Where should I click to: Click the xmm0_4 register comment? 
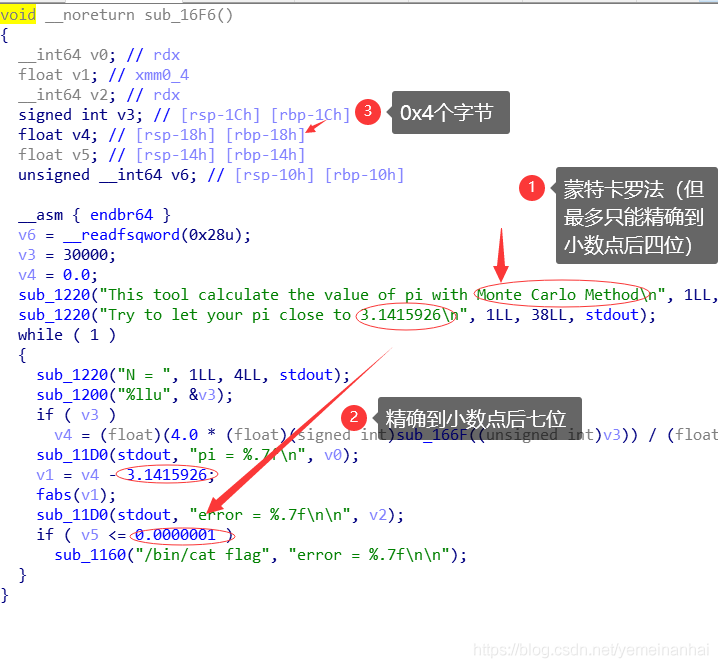(162, 75)
